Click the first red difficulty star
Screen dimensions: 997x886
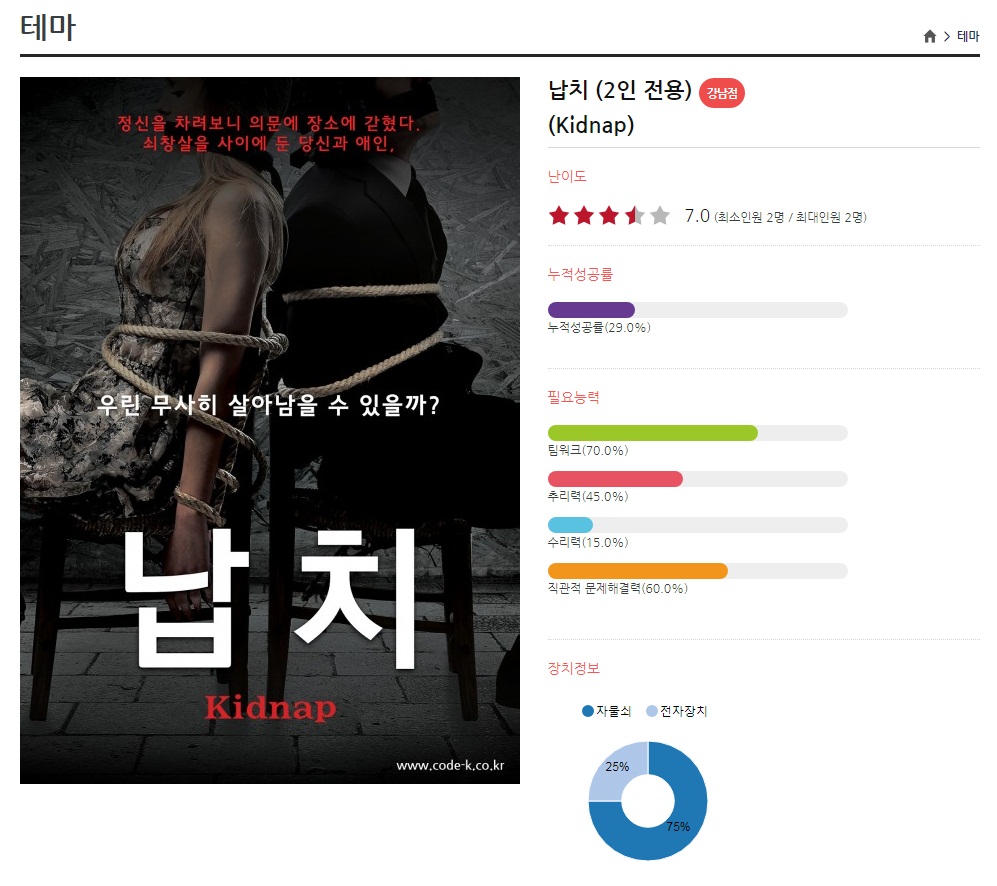click(559, 216)
